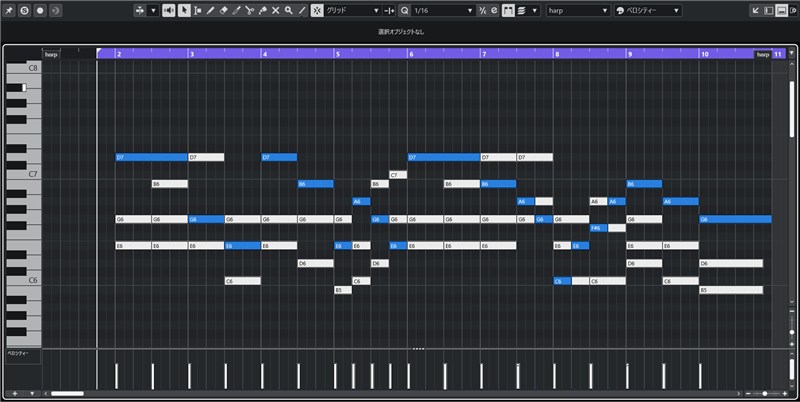Screen dimensions: 800x402
Task: Select the Zoom magnifier tool
Action: pos(289,10)
